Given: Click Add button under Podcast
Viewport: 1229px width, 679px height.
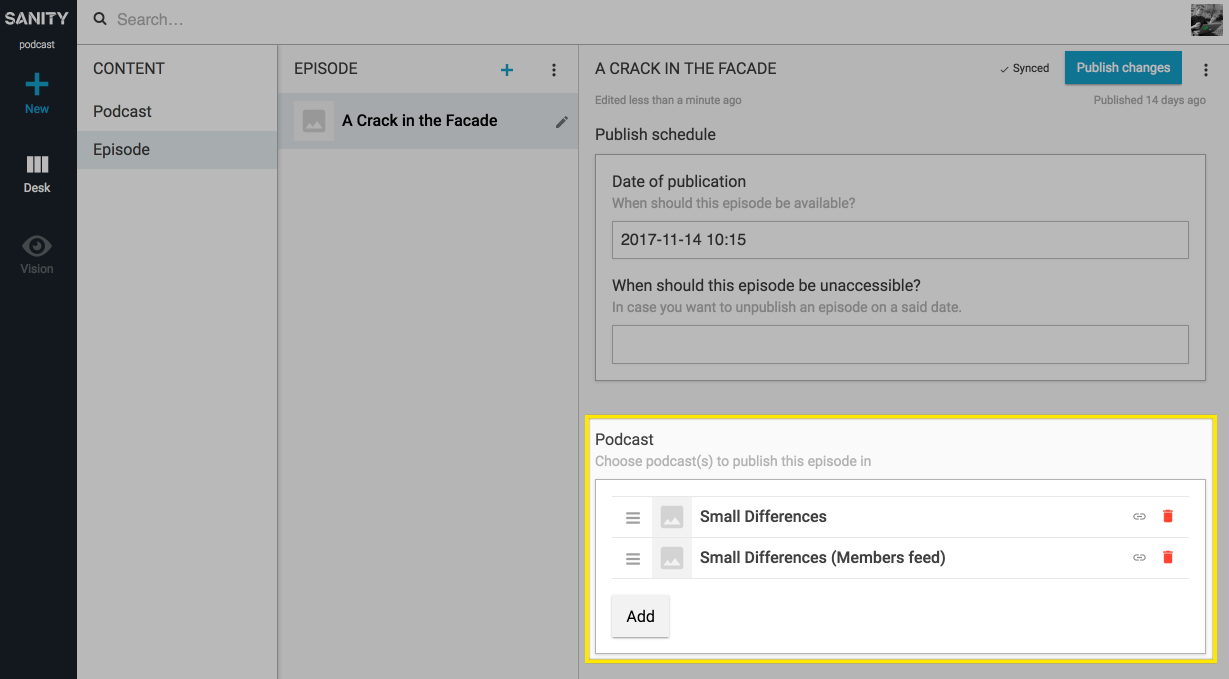Looking at the screenshot, I should tap(640, 617).
